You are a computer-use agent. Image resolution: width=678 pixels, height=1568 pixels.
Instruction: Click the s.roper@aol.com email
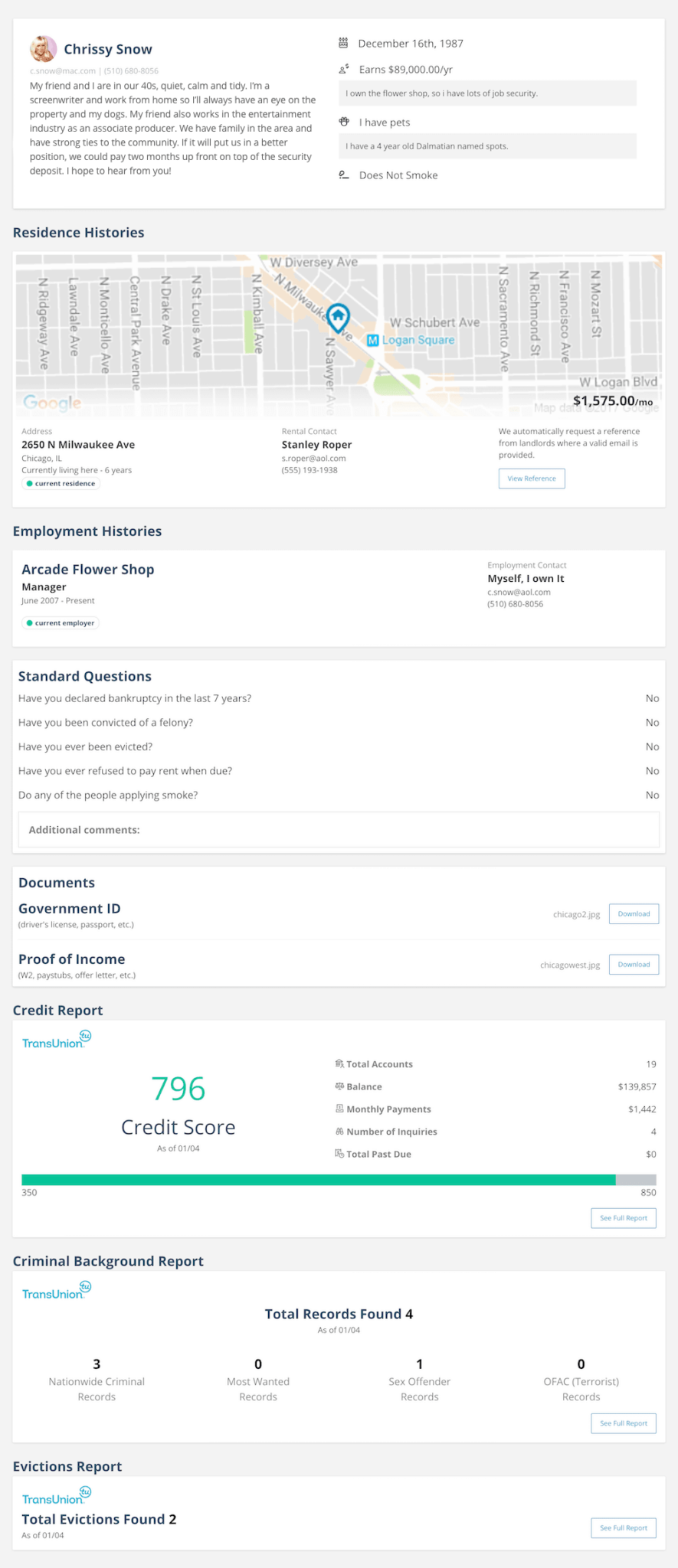pyautogui.click(x=313, y=458)
